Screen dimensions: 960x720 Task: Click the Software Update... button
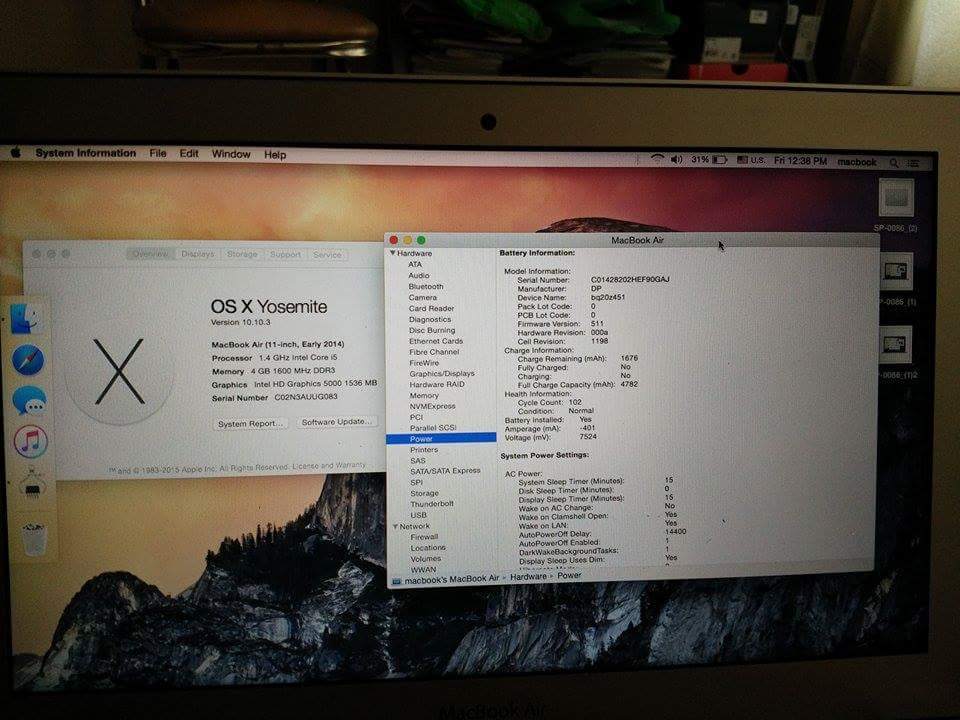336,422
